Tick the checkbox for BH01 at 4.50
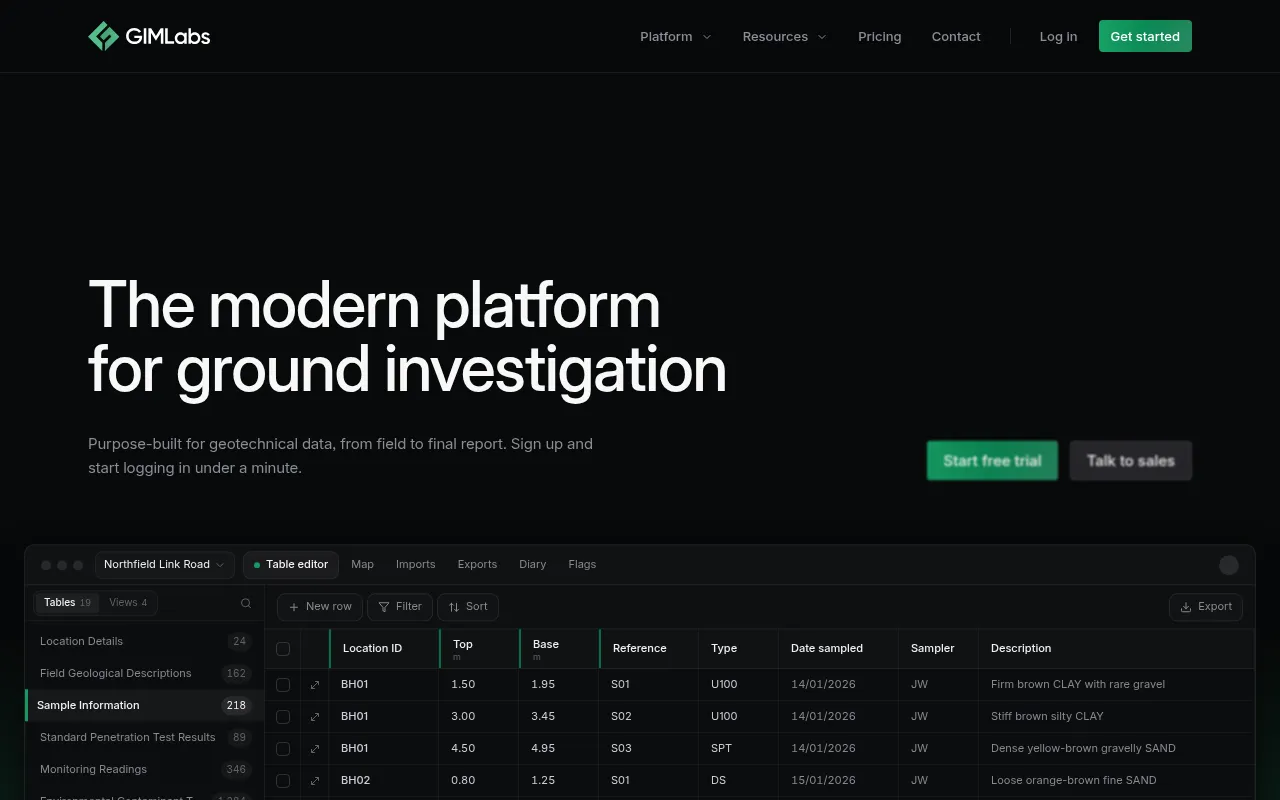 click(x=283, y=749)
